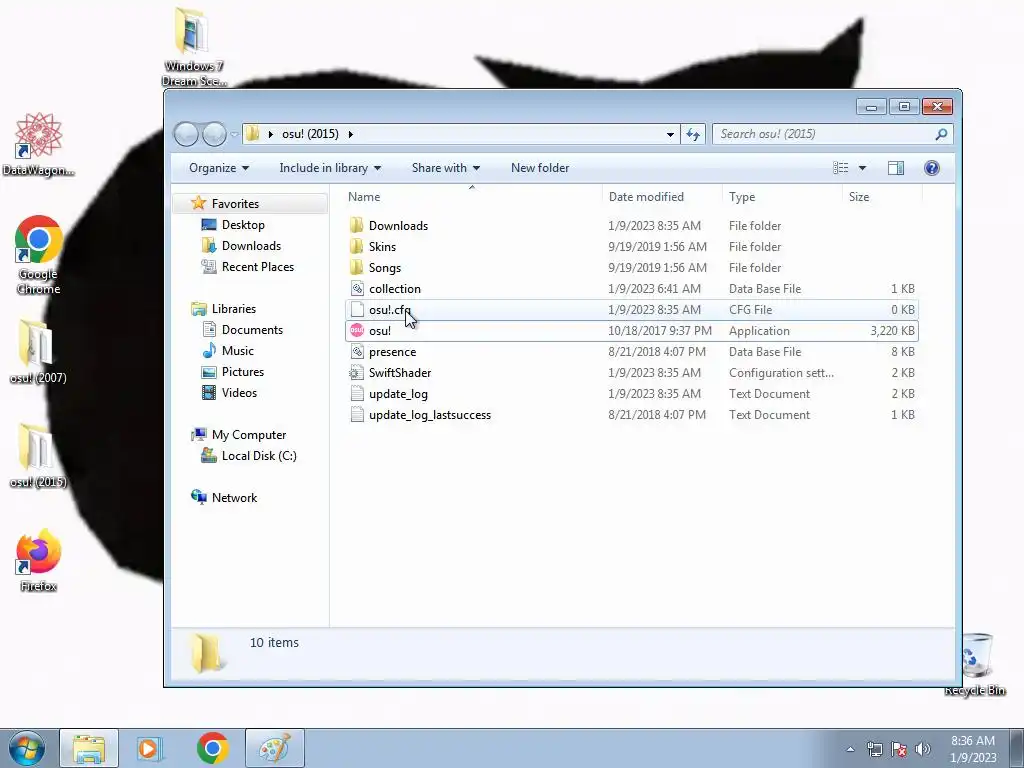This screenshot has height=768, width=1024.
Task: Click the search magnifier icon
Action: click(941, 134)
